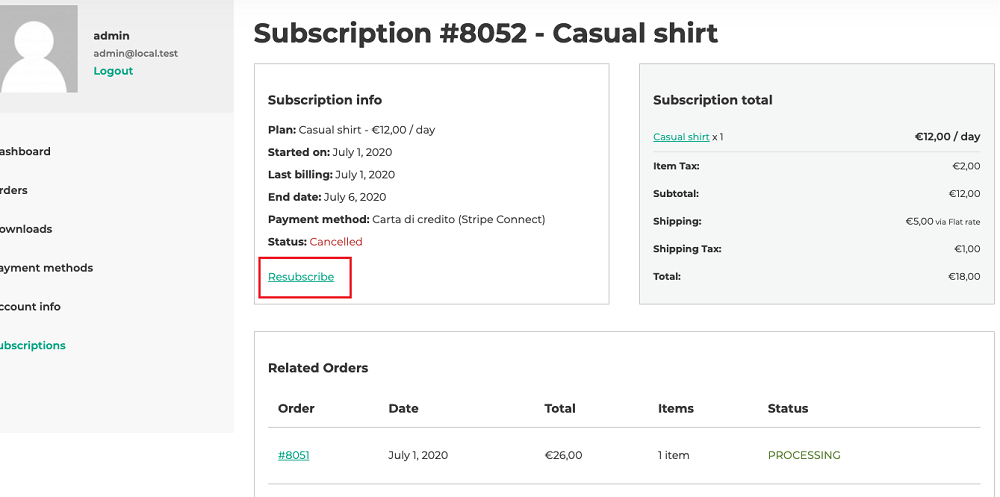Click the Cancelled status text

(335, 242)
